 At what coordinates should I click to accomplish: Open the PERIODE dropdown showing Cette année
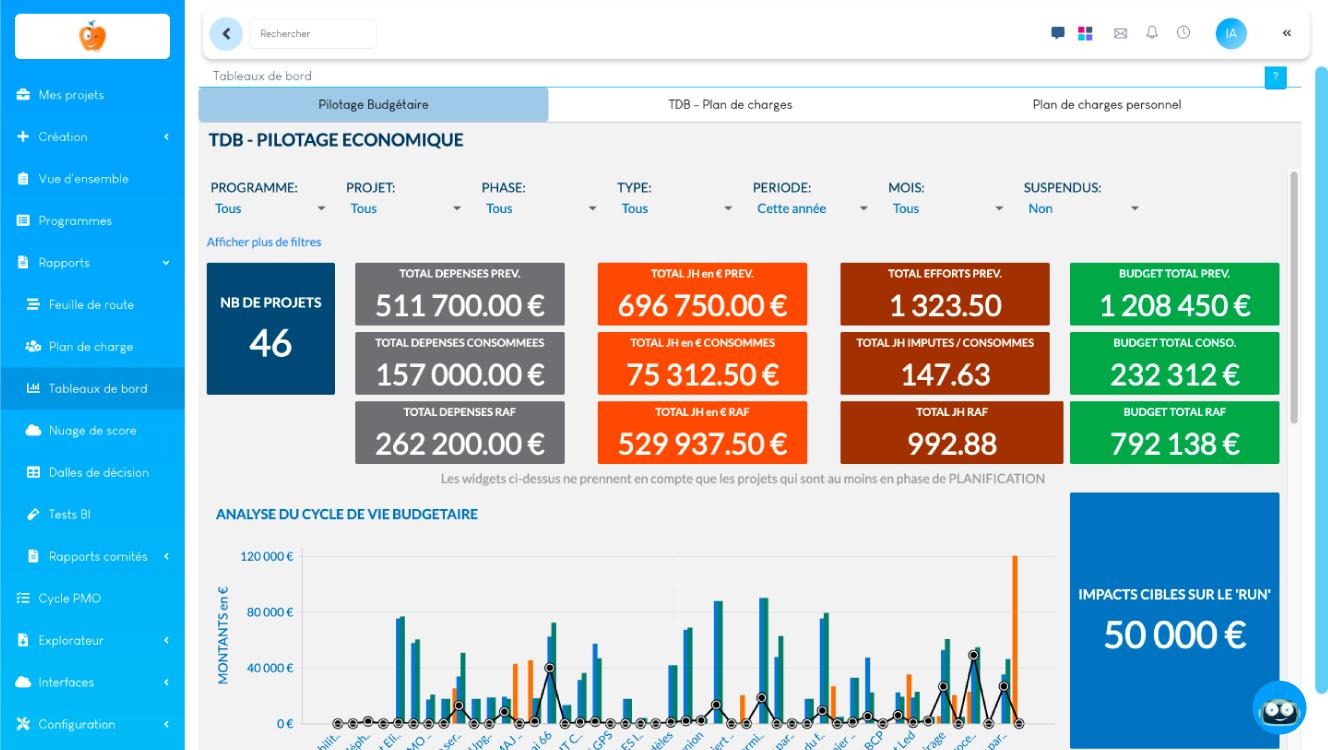click(812, 209)
